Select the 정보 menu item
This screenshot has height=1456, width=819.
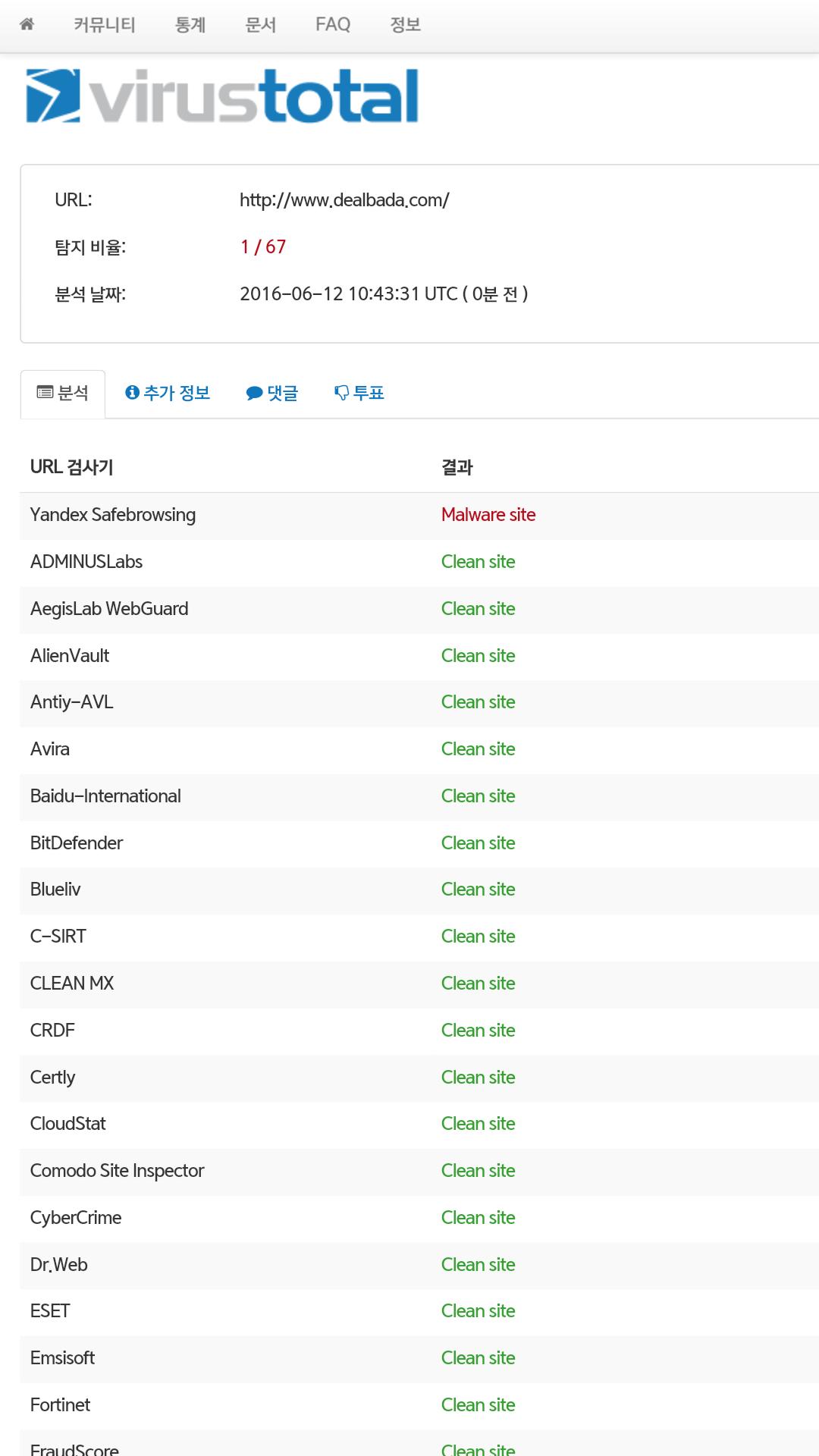405,25
